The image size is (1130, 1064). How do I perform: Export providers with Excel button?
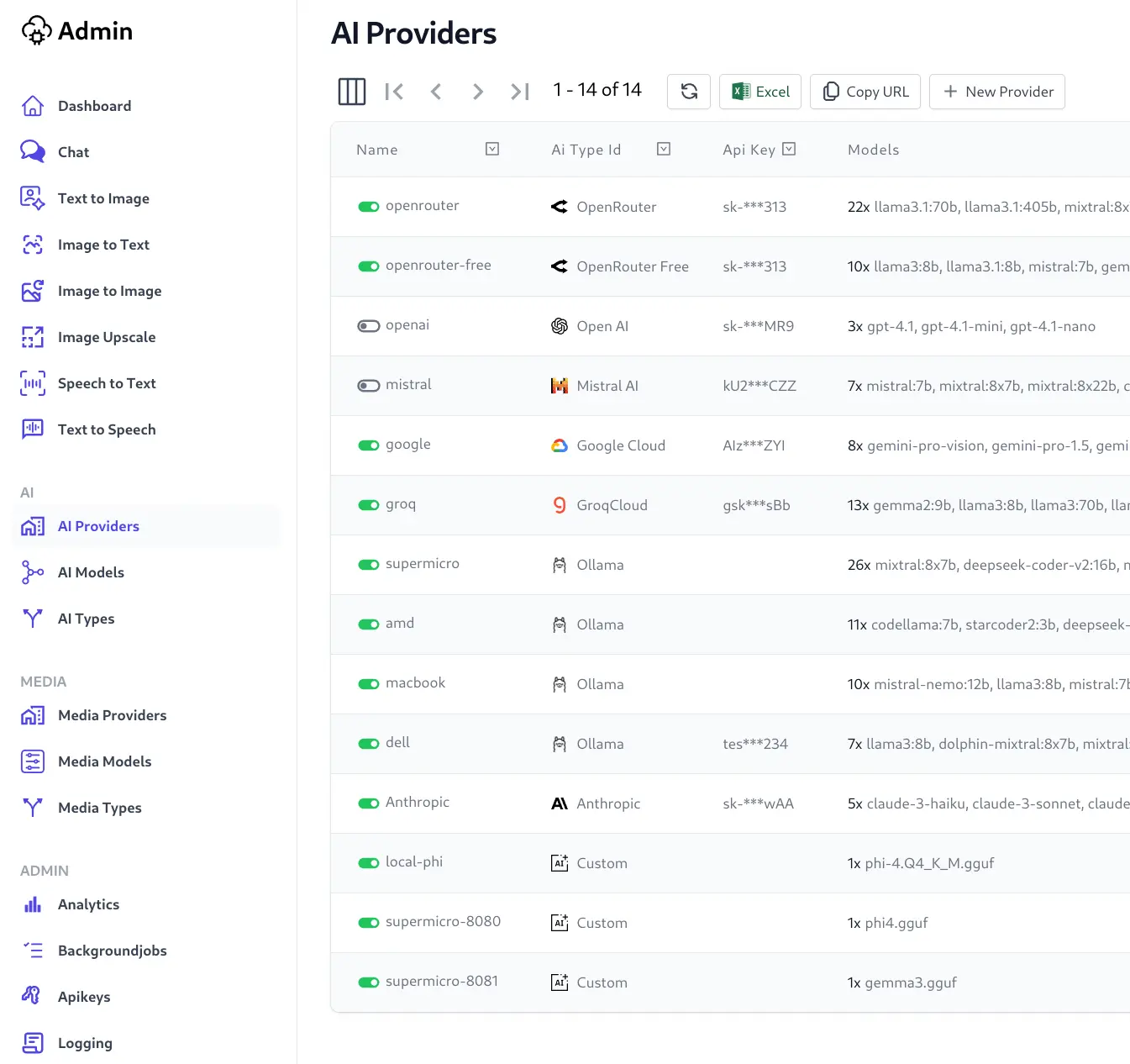[x=760, y=92]
